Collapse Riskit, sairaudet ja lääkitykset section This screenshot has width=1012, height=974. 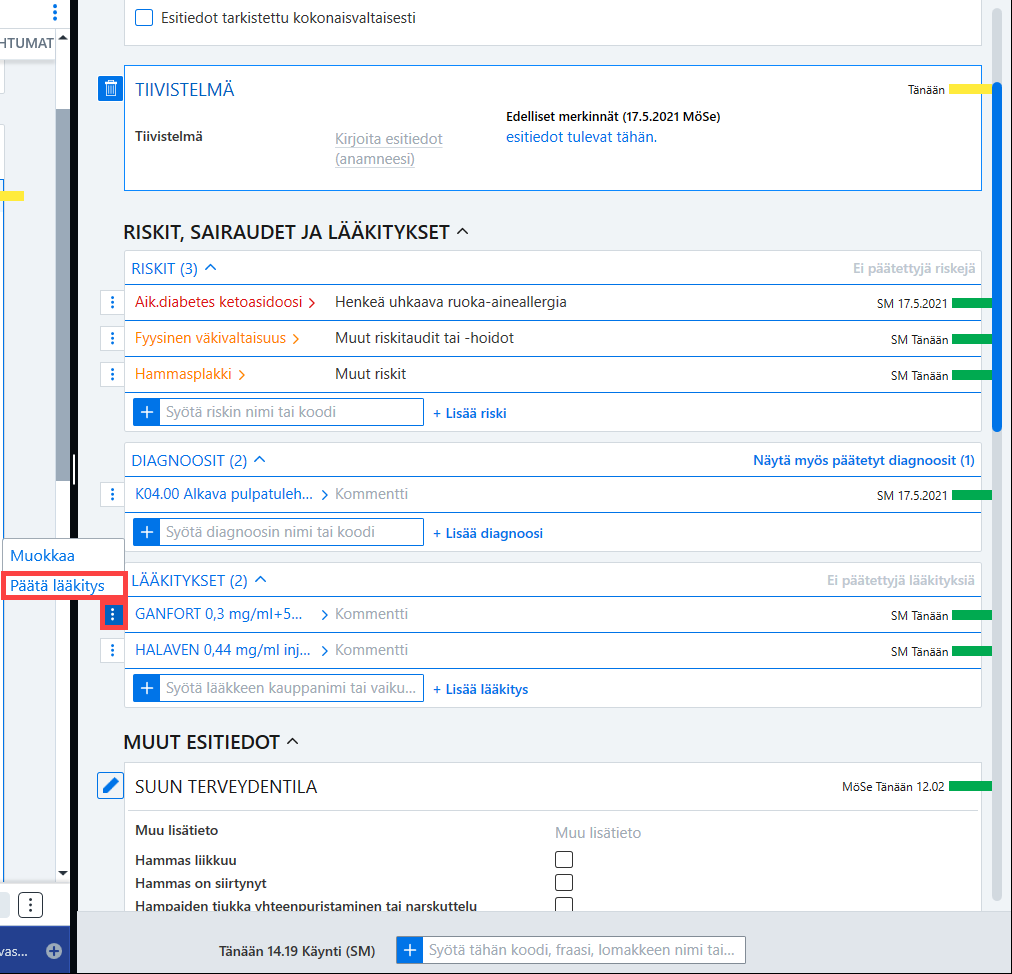pos(463,231)
